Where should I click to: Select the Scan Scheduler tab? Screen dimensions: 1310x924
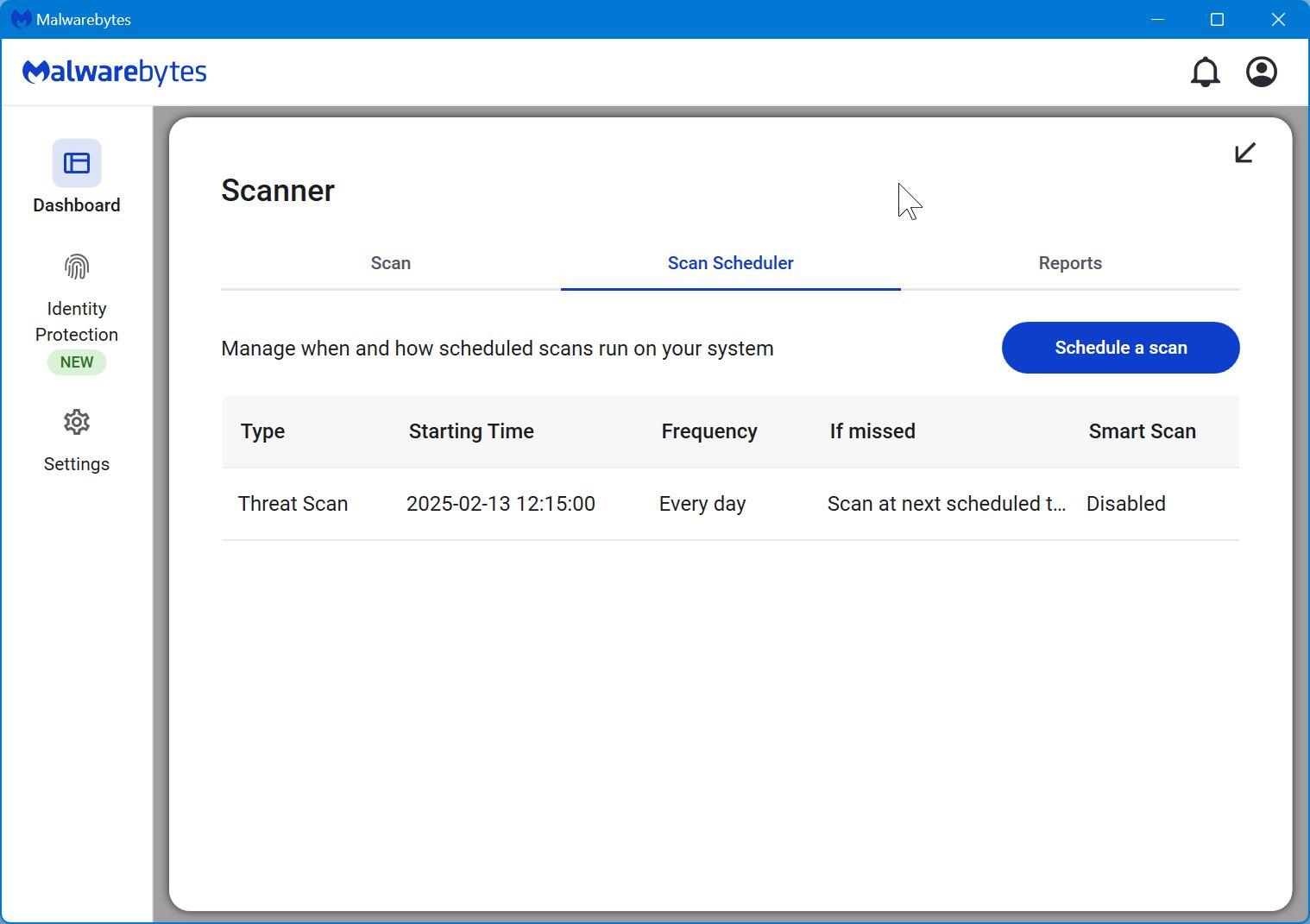[731, 263]
